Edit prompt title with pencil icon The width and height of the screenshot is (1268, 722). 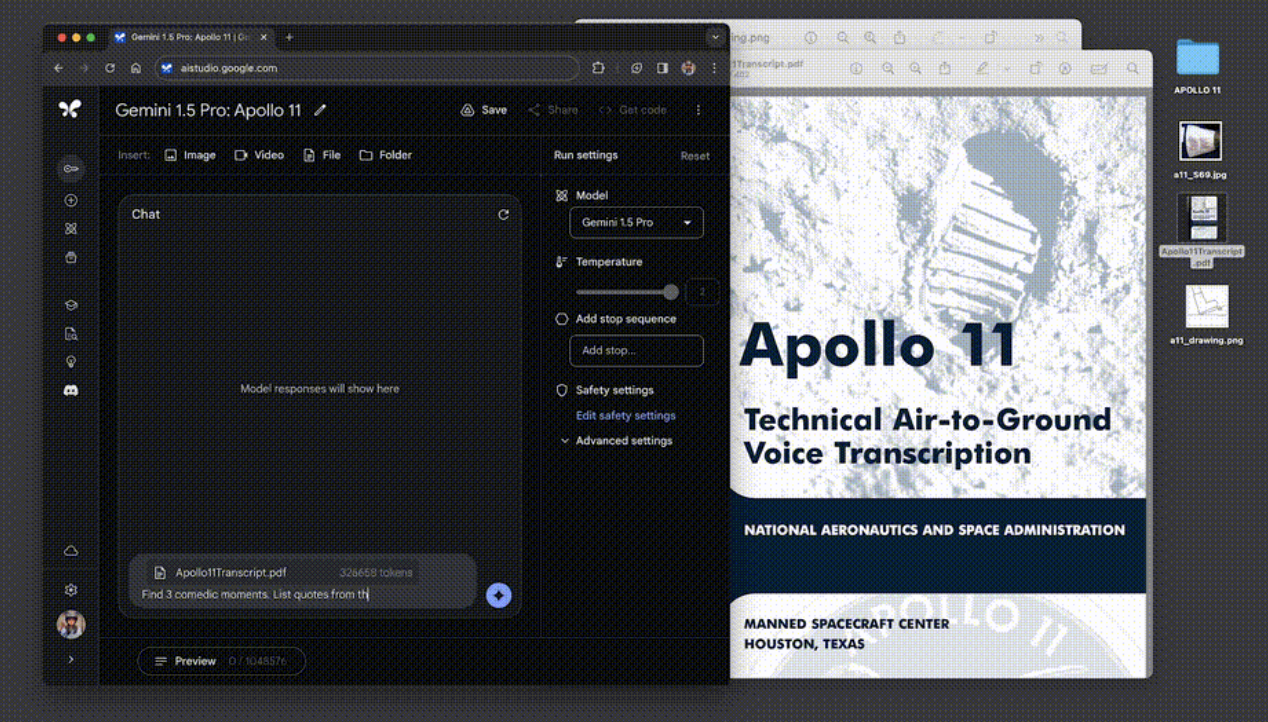(x=320, y=110)
